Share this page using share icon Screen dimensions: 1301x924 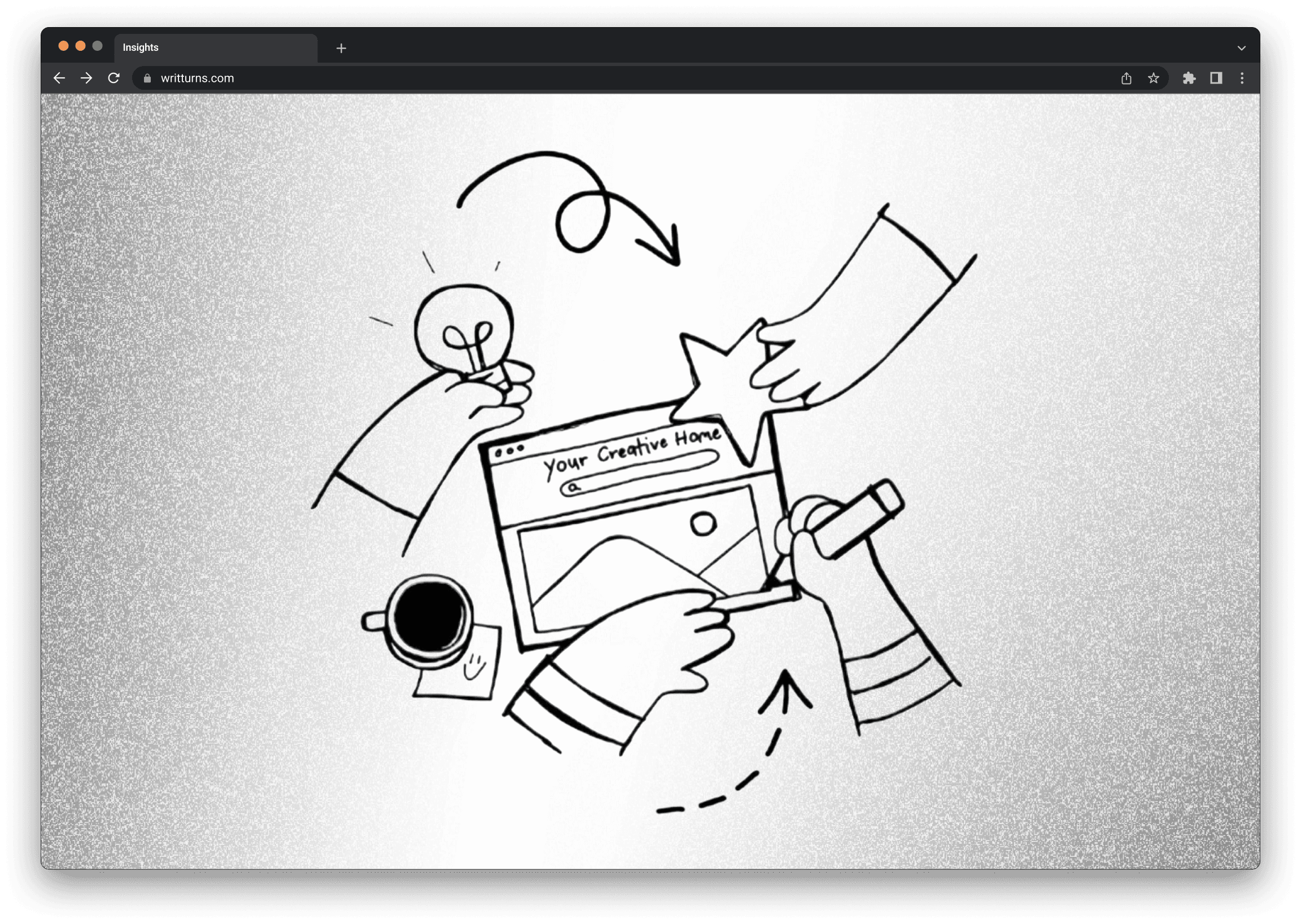pyautogui.click(x=1127, y=78)
